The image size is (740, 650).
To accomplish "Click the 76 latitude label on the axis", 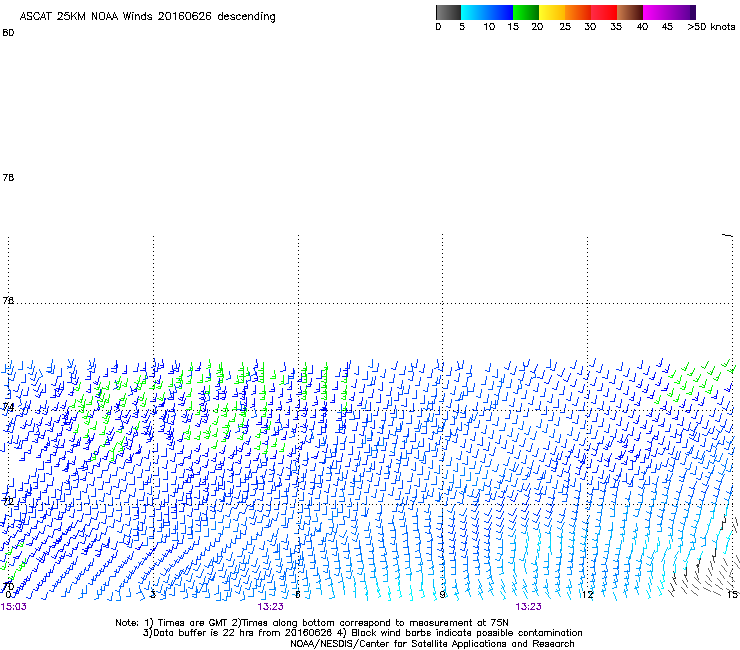I will coord(8,300).
